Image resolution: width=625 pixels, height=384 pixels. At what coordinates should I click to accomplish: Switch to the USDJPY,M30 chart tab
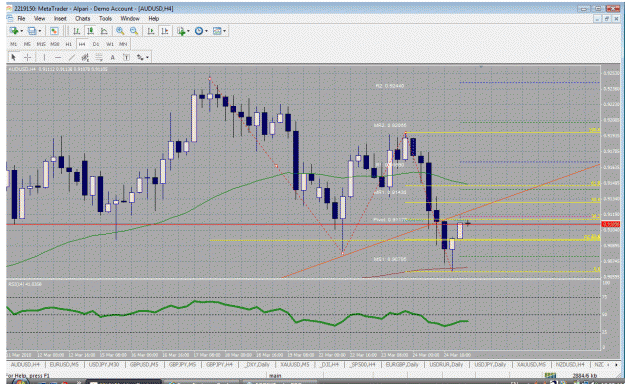pyautogui.click(x=104, y=364)
